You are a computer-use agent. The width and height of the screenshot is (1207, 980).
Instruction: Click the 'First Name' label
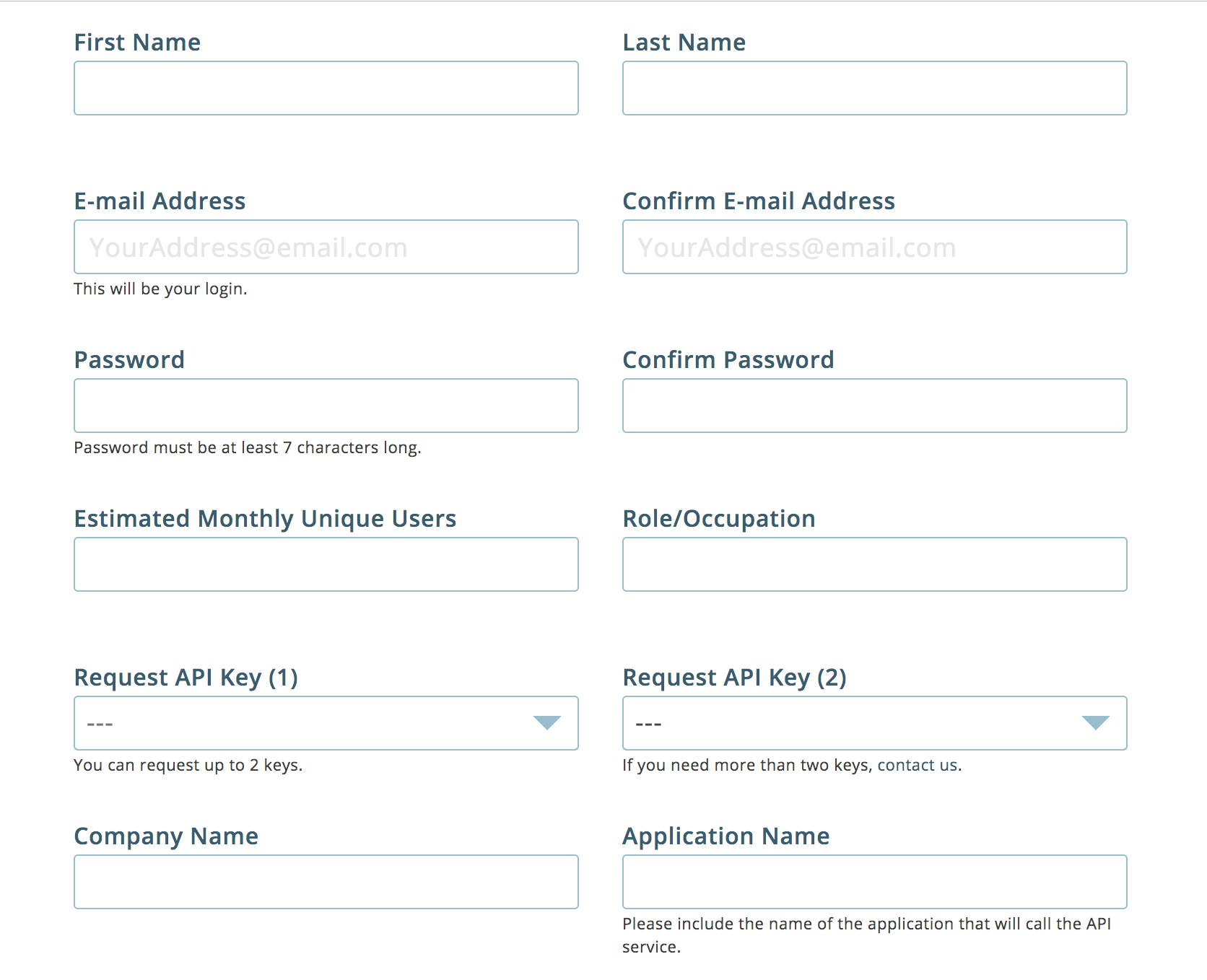coord(137,43)
